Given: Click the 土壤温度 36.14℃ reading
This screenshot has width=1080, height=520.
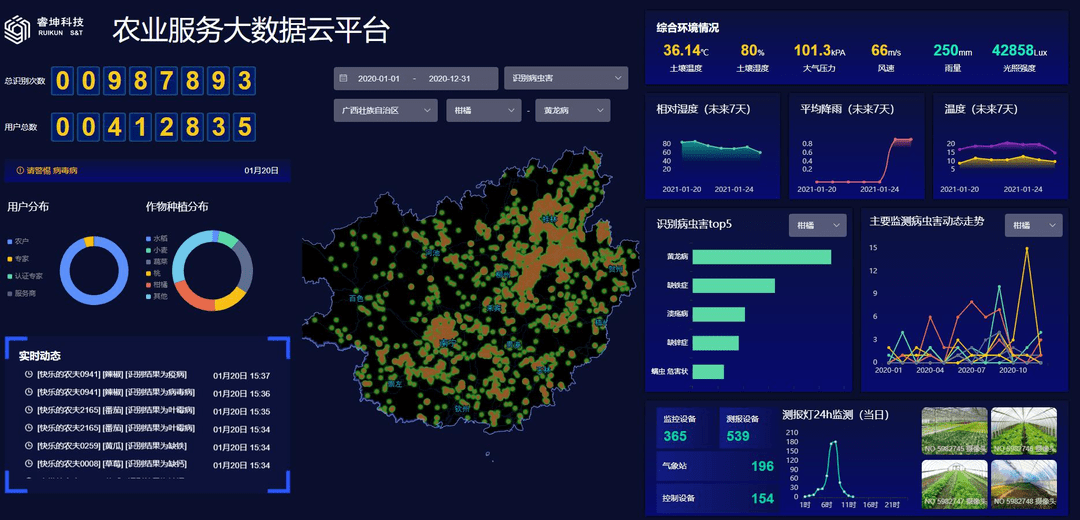Looking at the screenshot, I should click(685, 58).
